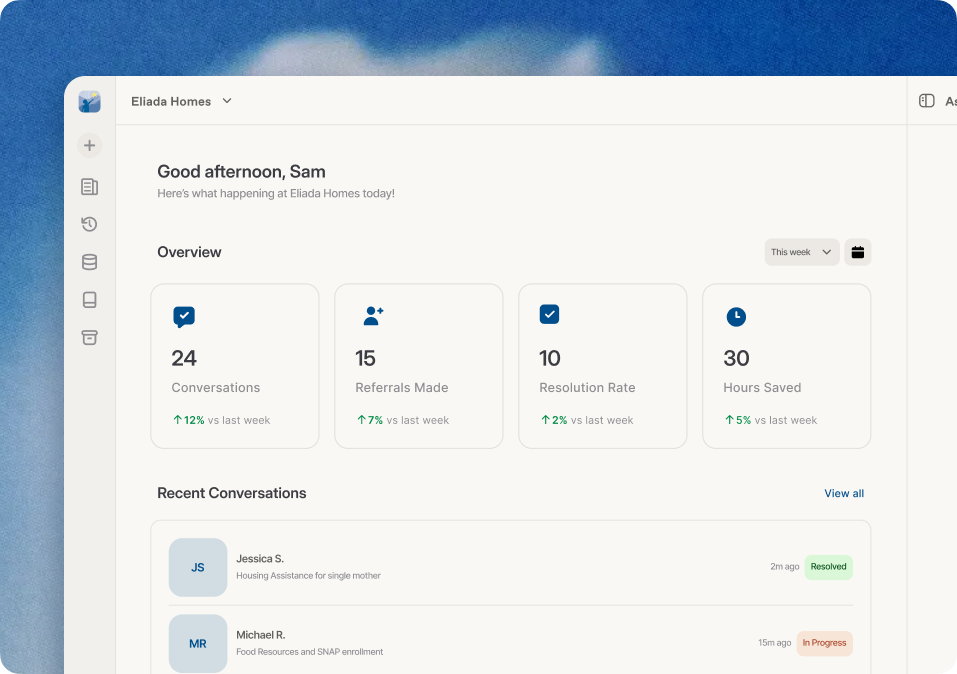Click Housing Assistance for single mother text
The width and height of the screenshot is (957, 674).
308,576
